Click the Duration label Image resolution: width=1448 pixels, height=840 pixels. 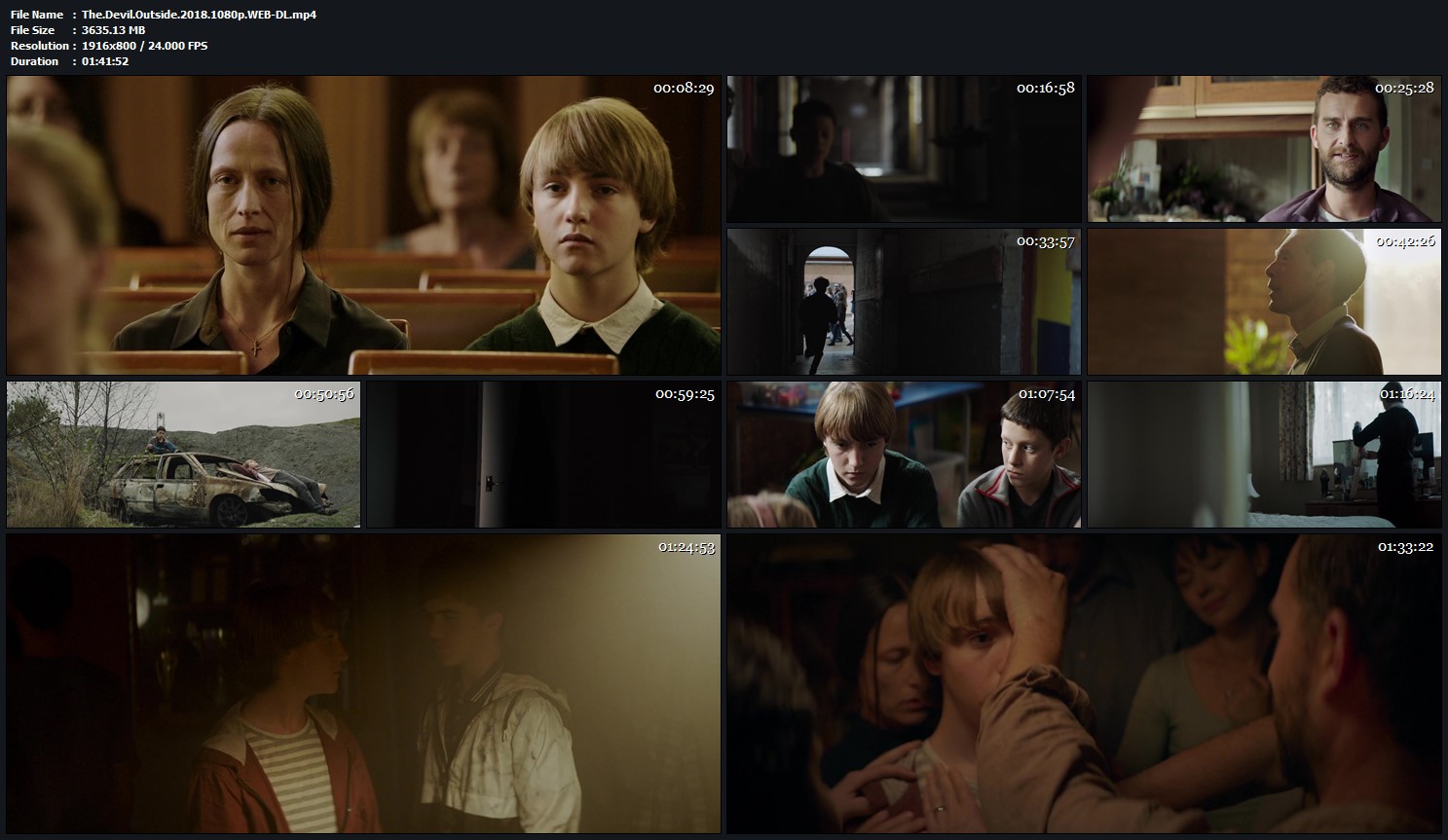(35, 61)
